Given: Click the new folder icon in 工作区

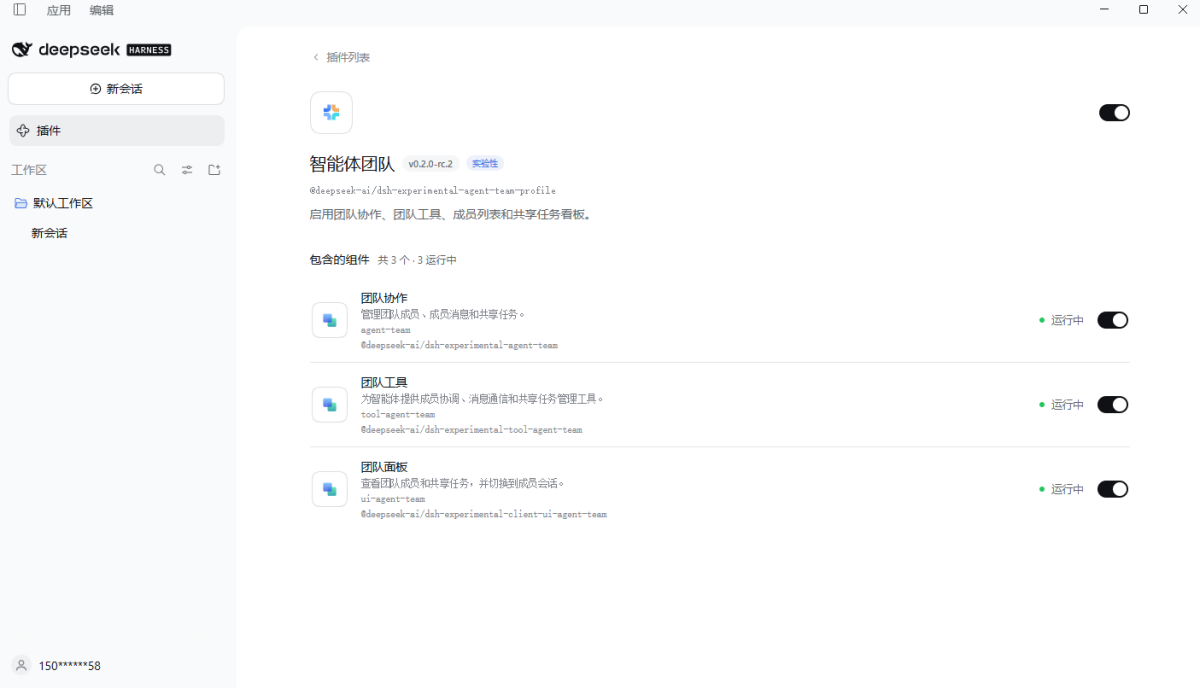Looking at the screenshot, I should click(x=214, y=170).
